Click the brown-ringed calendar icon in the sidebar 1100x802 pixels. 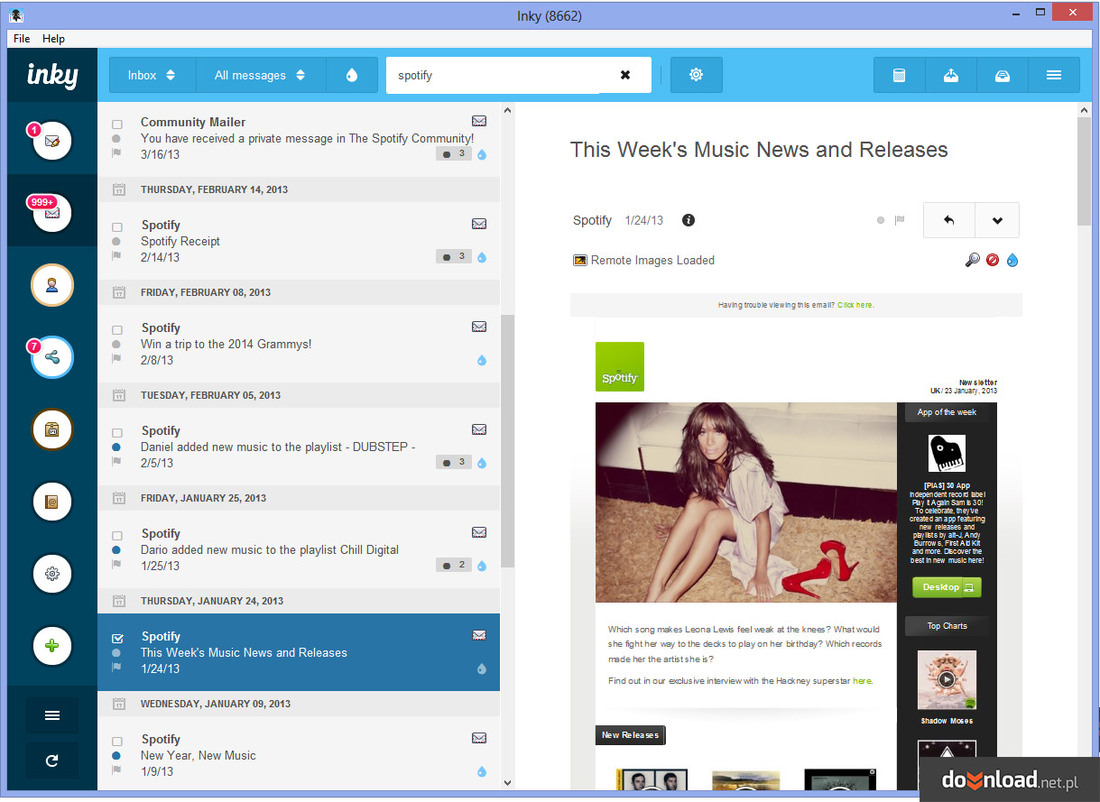click(52, 429)
